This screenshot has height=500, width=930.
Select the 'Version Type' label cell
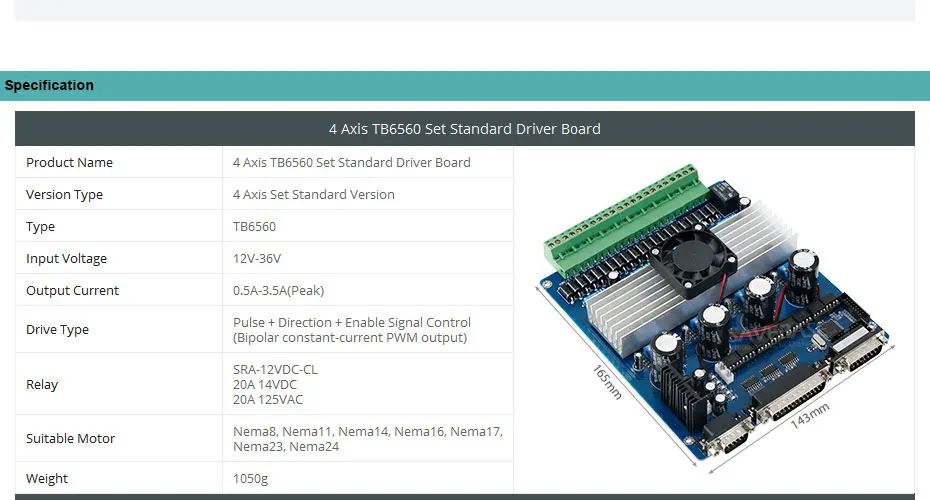click(x=119, y=194)
